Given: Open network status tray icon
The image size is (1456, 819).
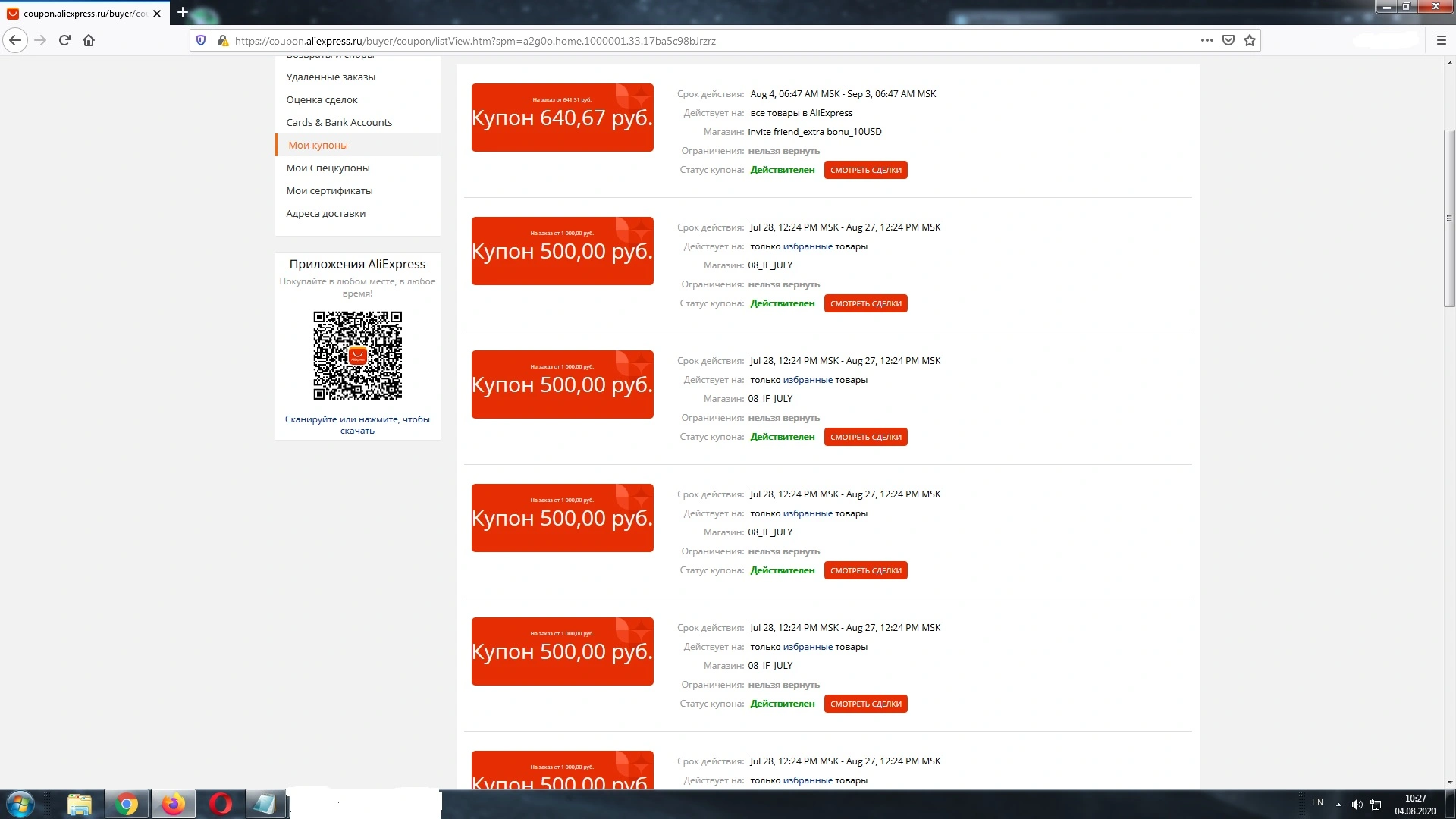Looking at the screenshot, I should pyautogui.click(x=1376, y=805).
